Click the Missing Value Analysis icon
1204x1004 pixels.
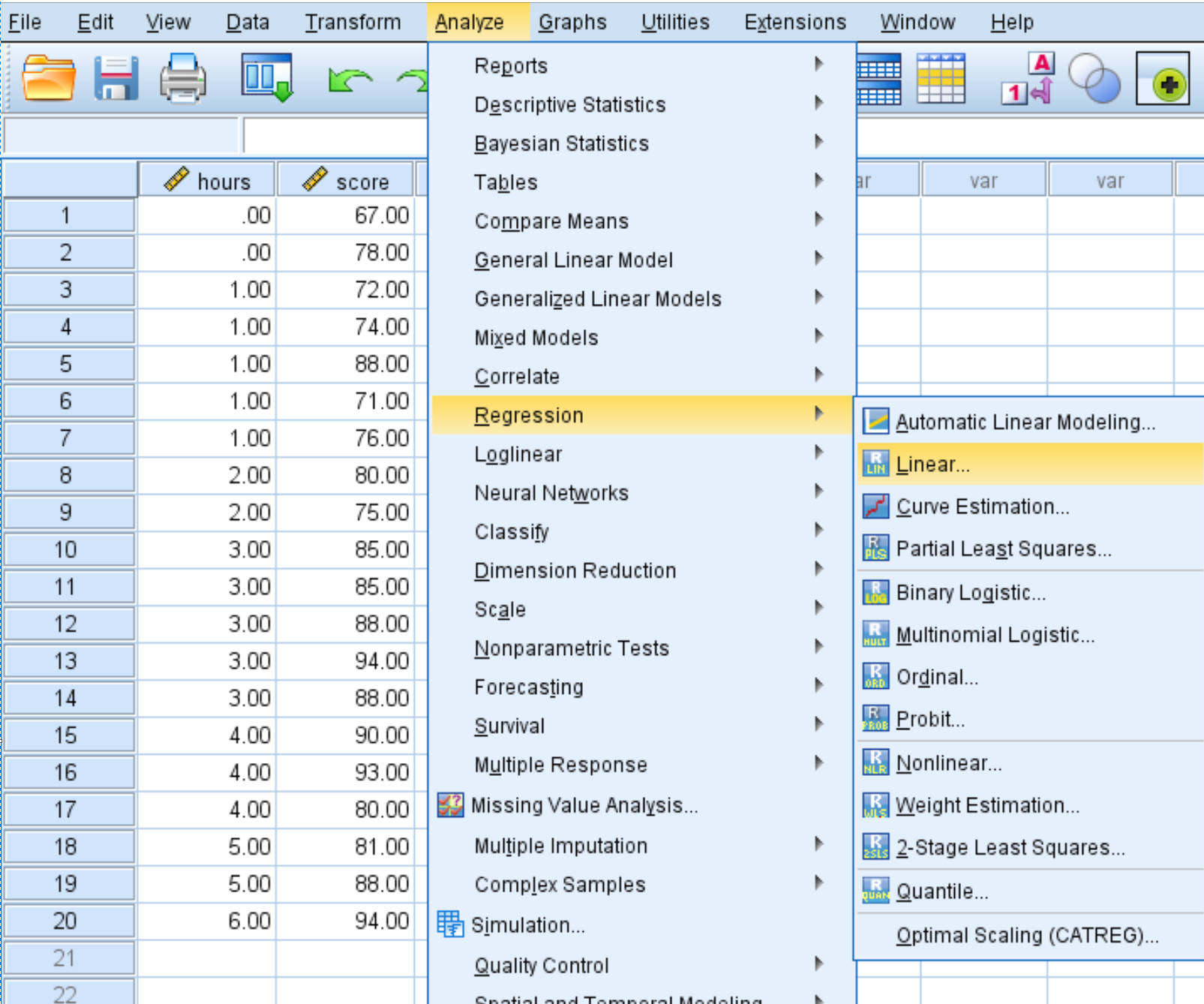[x=451, y=805]
